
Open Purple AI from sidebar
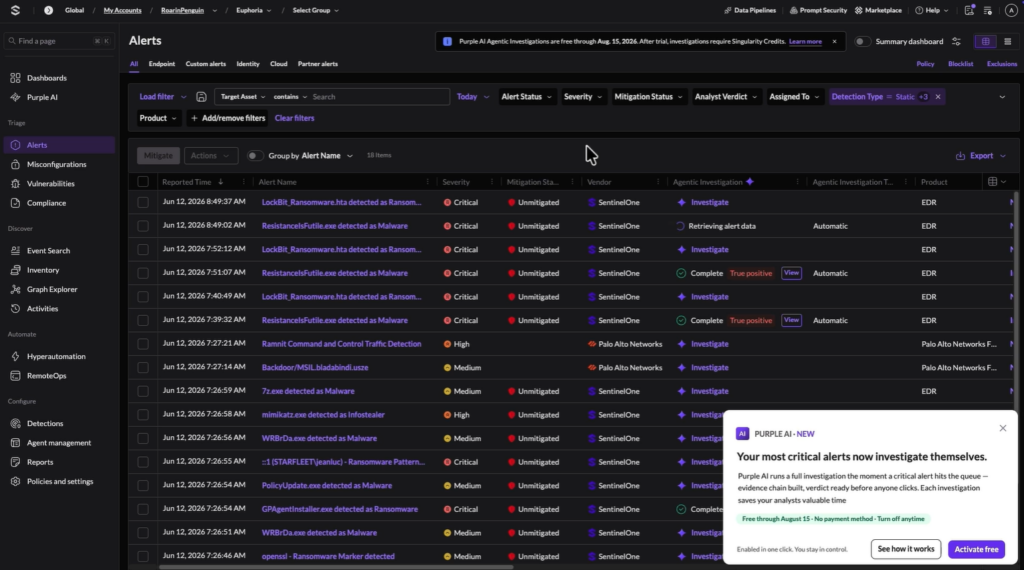pyautogui.click(x=42, y=97)
